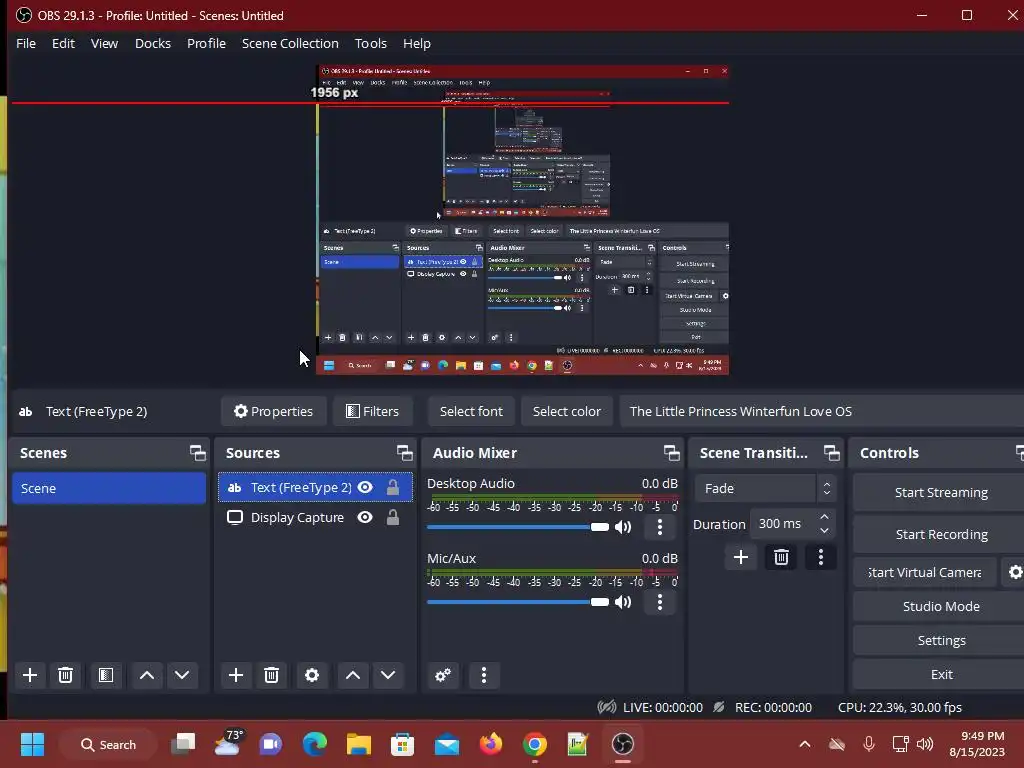
Task: Open the Scene Collection menu
Action: (x=290, y=43)
